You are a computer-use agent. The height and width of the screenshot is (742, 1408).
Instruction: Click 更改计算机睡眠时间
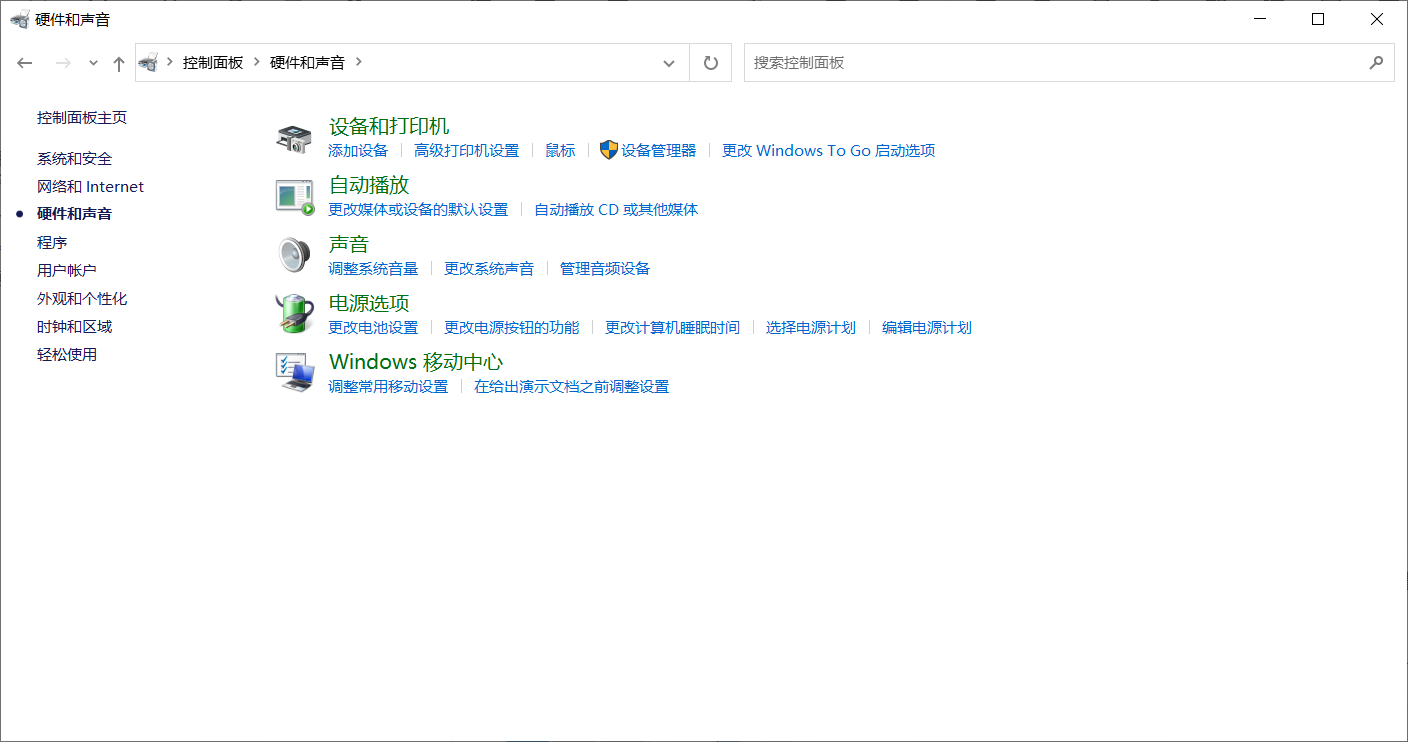pos(673,328)
